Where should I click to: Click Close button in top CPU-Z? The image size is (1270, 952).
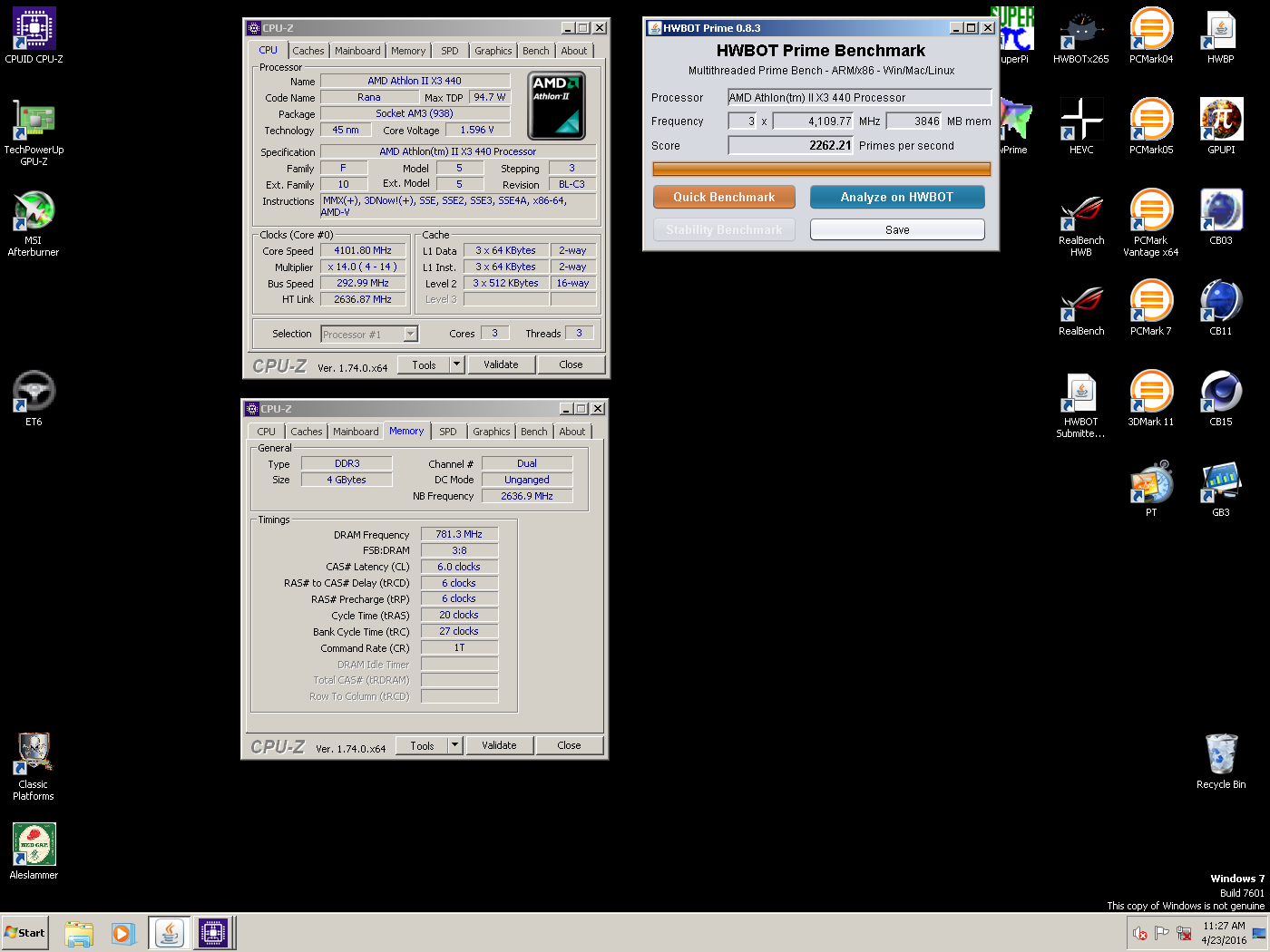[571, 364]
